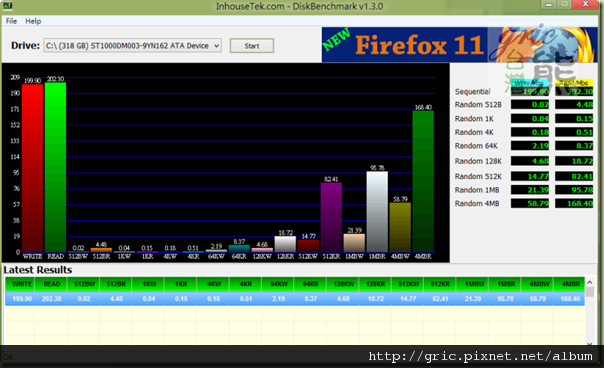Minimize the DiskBenchmark window
Viewport: 604px width, 368px height.
point(549,5)
